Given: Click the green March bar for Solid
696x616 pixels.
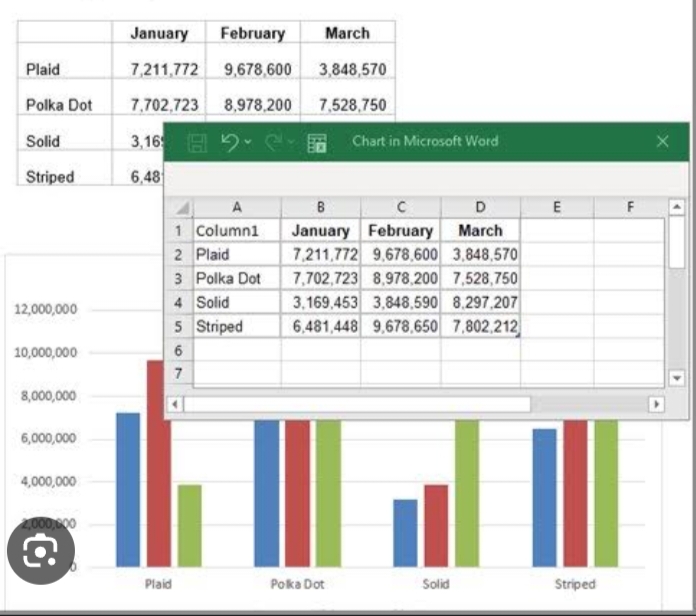Looking at the screenshot, I should 467,490.
